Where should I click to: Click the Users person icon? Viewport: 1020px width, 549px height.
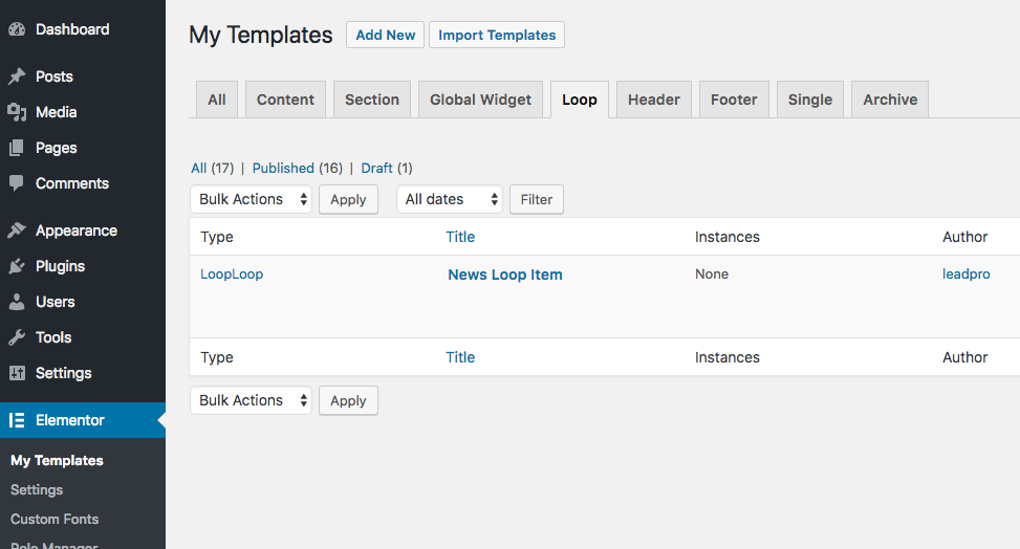point(16,302)
